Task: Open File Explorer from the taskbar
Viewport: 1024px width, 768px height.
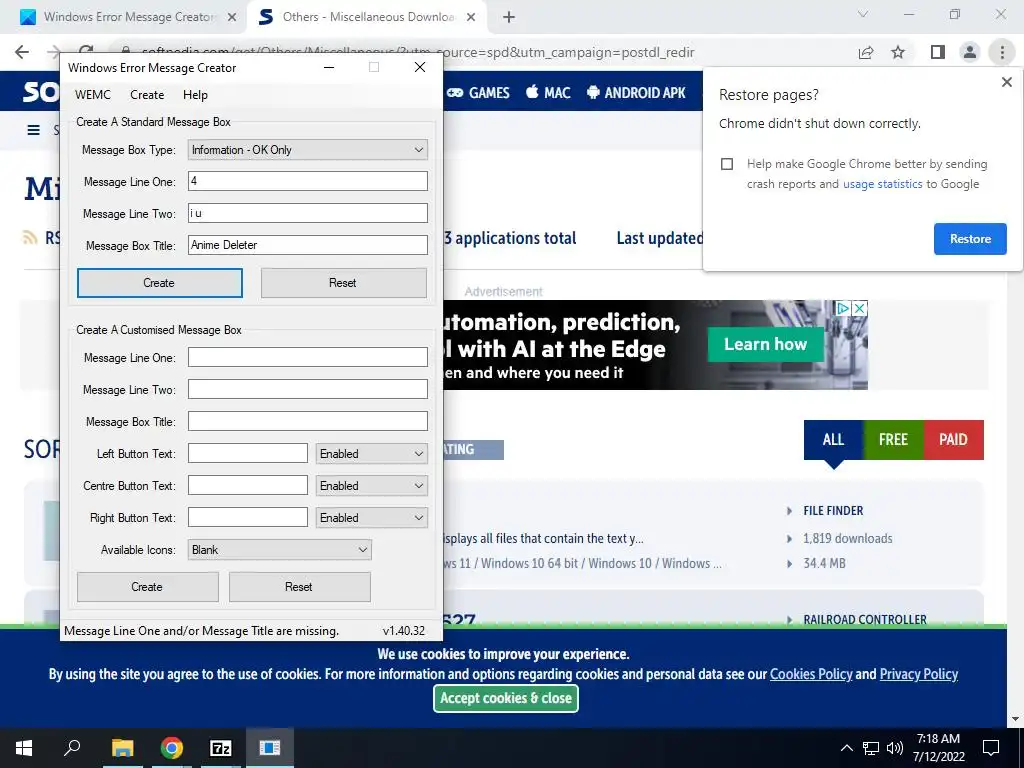Action: click(122, 748)
